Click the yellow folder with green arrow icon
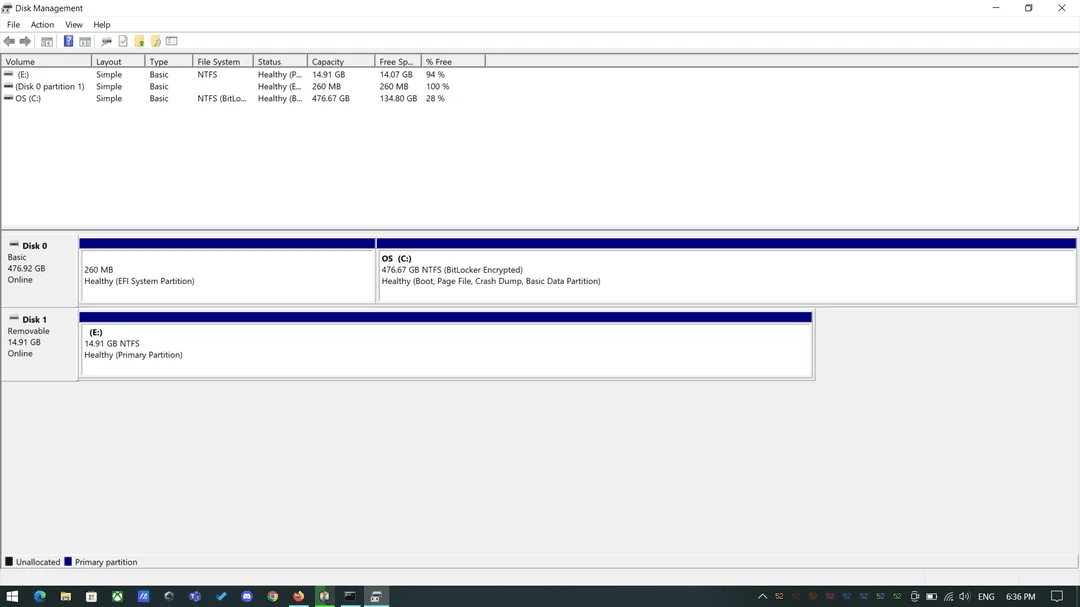Image resolution: width=1080 pixels, height=607 pixels. coord(140,41)
